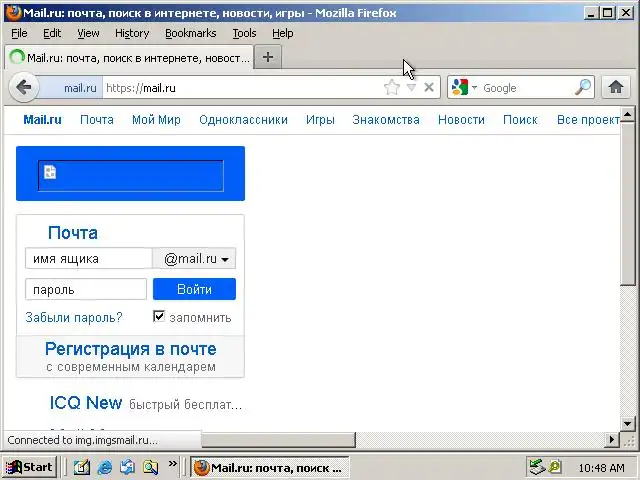Click the Почта heading link in login box
The image size is (640, 480).
coord(73,233)
